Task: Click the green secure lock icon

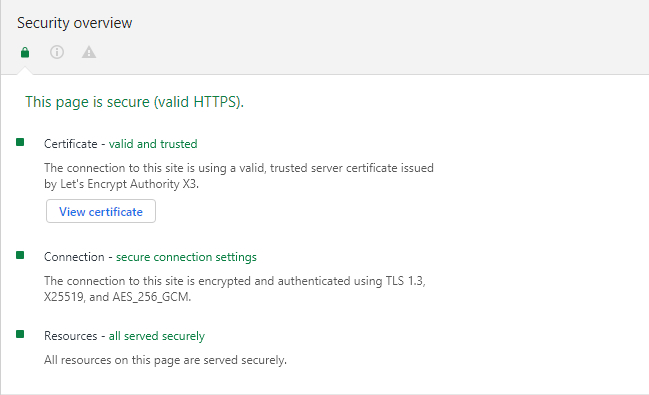Action: point(25,53)
